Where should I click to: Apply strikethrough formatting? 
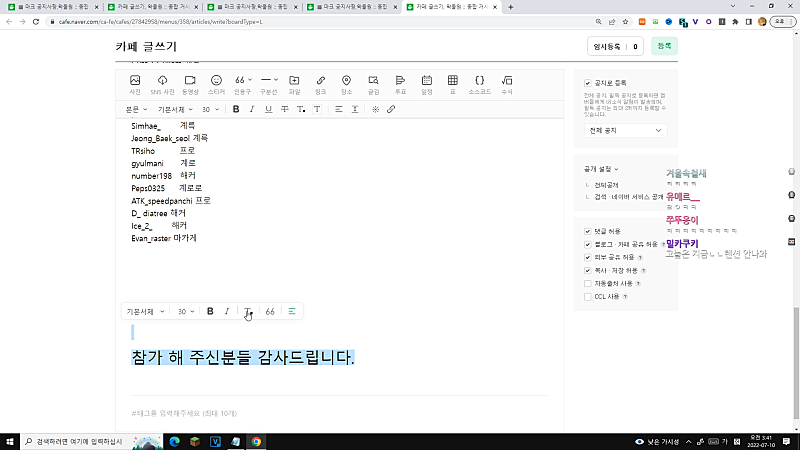[x=285, y=109]
